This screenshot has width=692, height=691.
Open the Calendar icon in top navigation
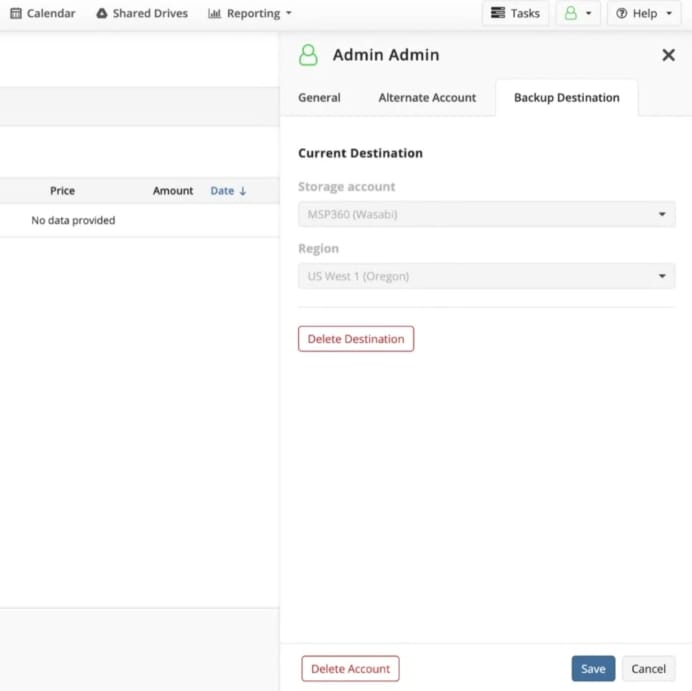coord(16,14)
